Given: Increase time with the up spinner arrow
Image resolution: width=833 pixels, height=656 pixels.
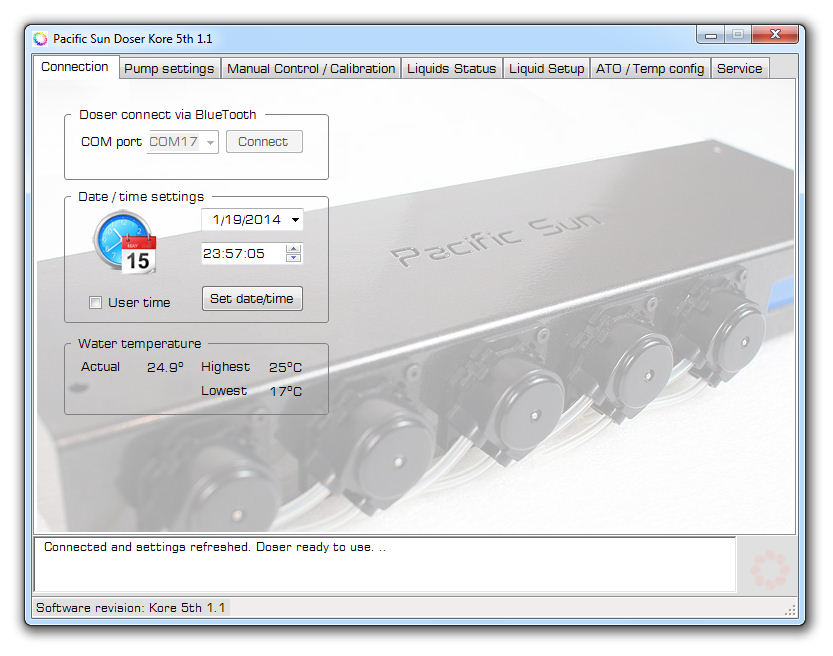Looking at the screenshot, I should pyautogui.click(x=293, y=249).
